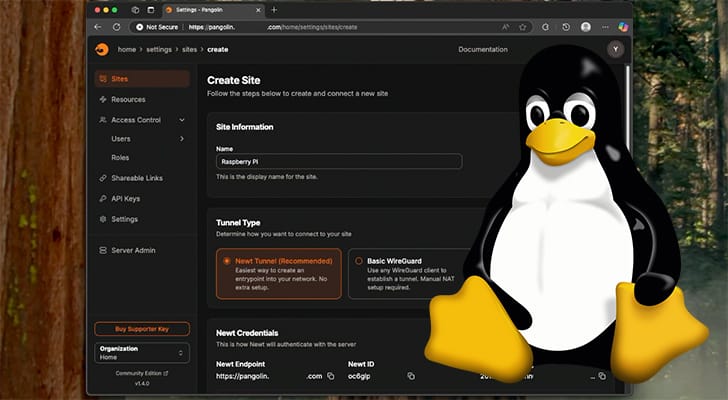
Task: Open a new browser tab
Action: 274,10
